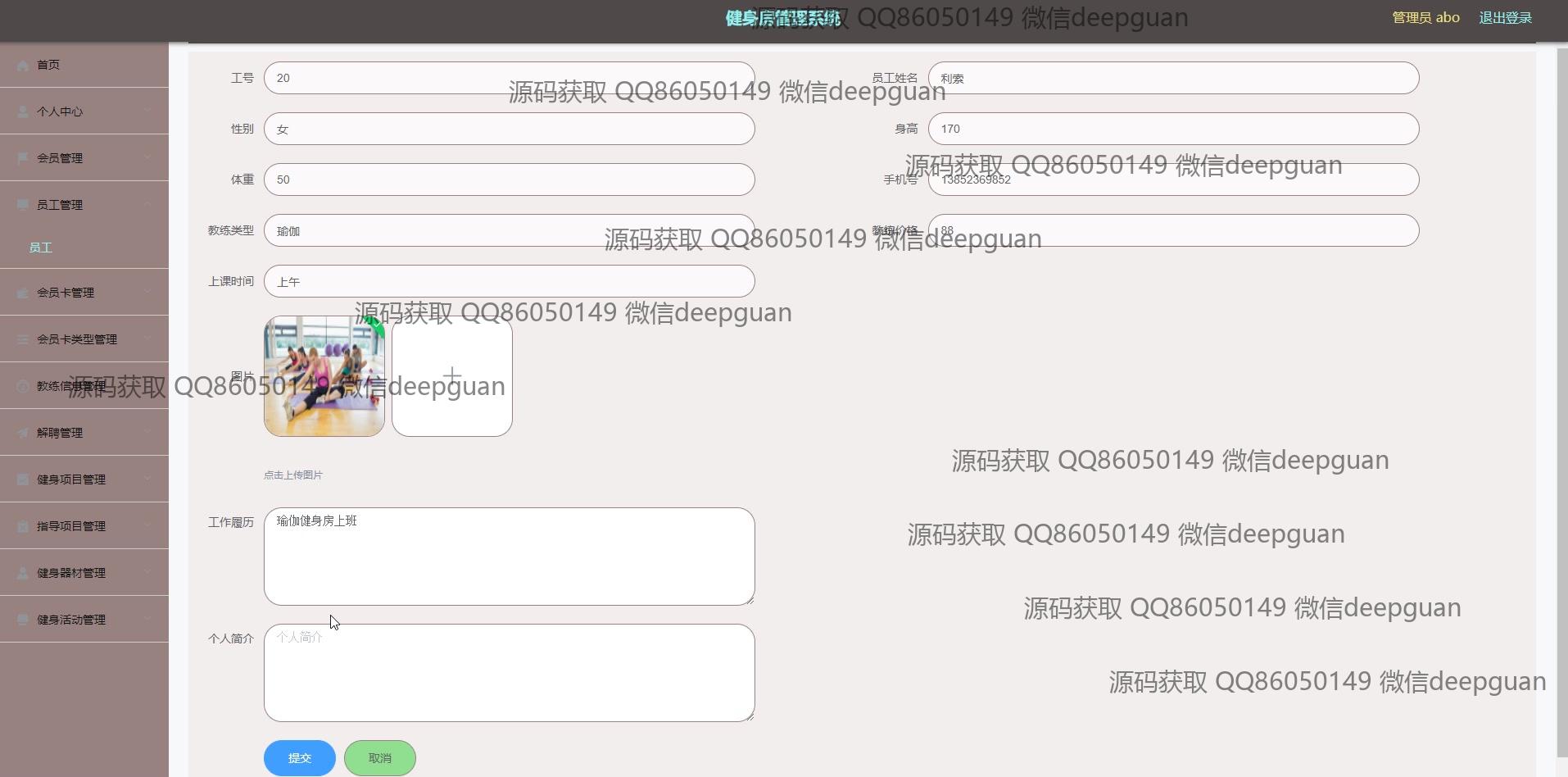This screenshot has height=777, width=1568.
Task: Click the icon beside 会员卡管理
Action: 23,293
